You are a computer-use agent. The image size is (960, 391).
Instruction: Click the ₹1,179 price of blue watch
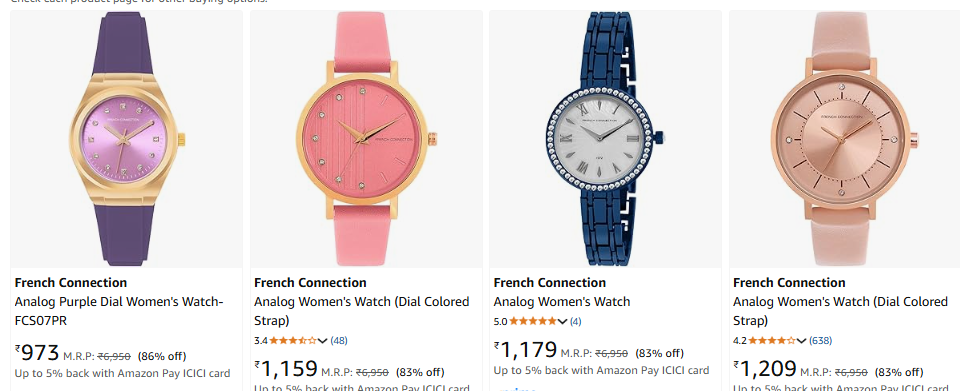(x=525, y=350)
